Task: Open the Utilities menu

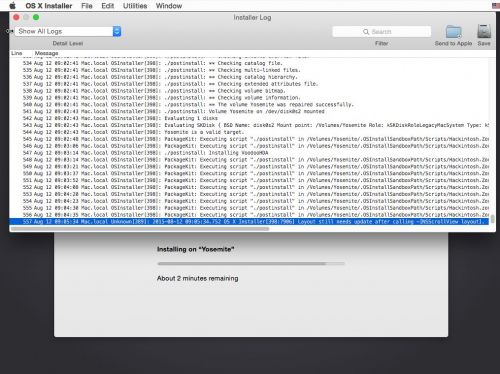Action: pyautogui.click(x=135, y=6)
